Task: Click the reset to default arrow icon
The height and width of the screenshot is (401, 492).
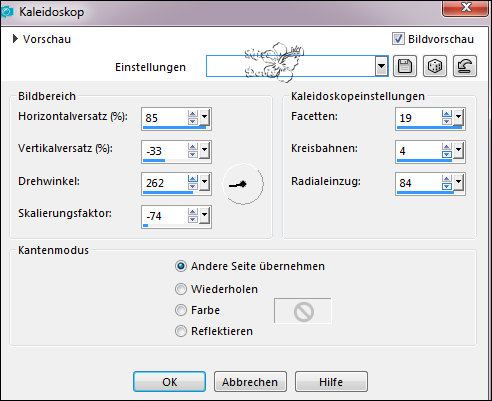Action: coord(465,66)
